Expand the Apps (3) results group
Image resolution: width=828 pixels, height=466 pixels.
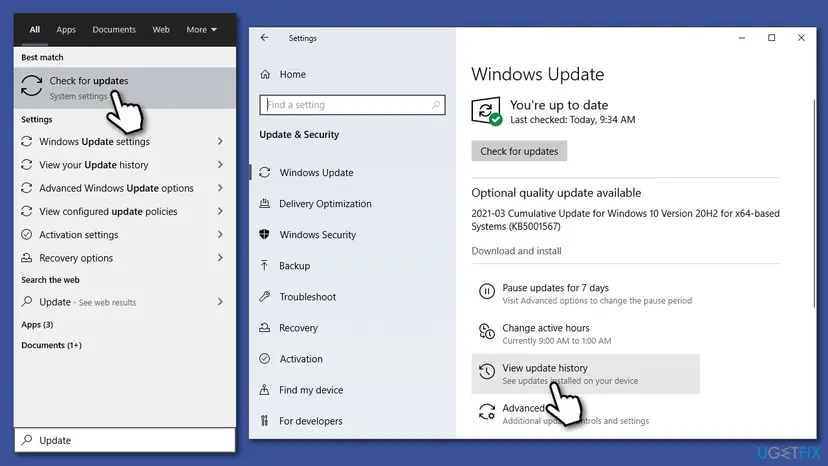[37, 324]
